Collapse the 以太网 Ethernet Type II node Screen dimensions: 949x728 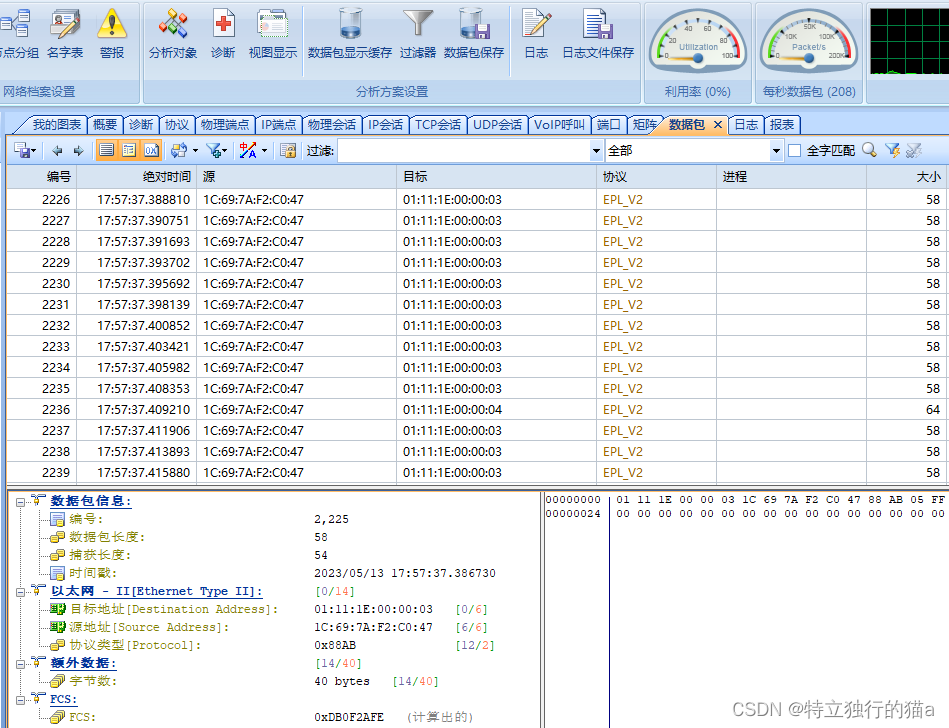pyautogui.click(x=20, y=592)
